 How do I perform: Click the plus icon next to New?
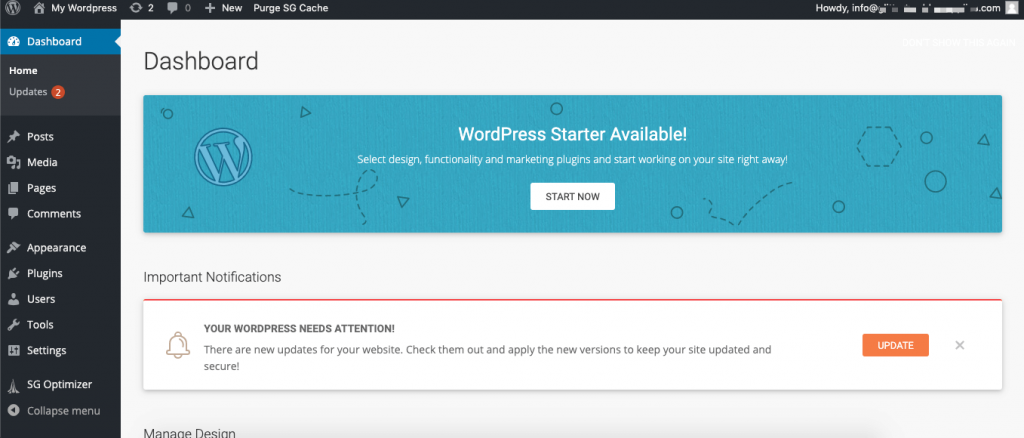tap(210, 8)
